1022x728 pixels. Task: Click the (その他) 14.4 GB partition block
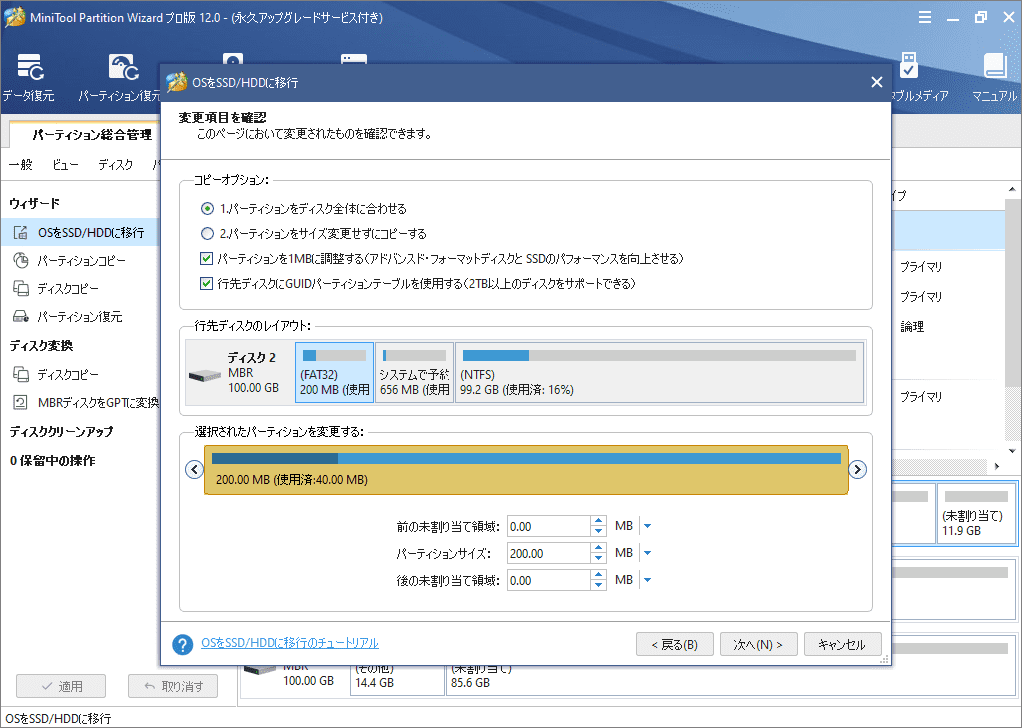click(398, 680)
